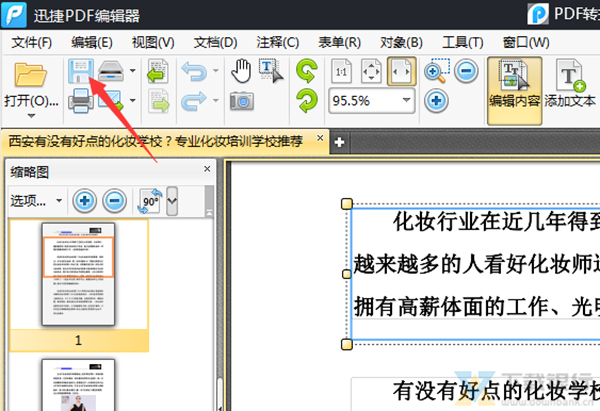
Task: Open the 表单(R) menu
Action: 339,42
